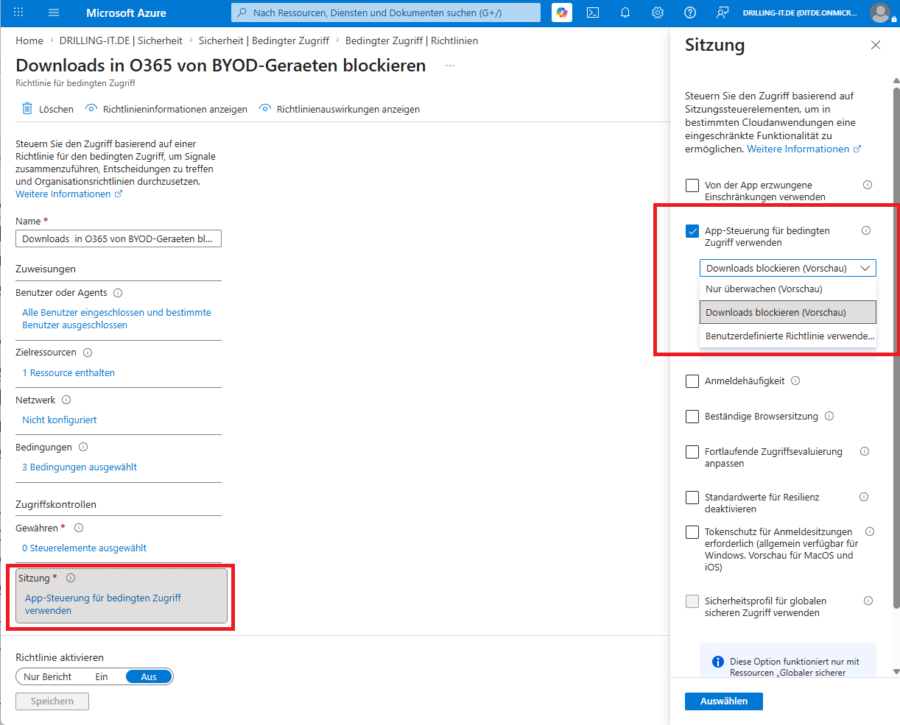
Task: Show info tooltip for Benutzer oder Agents
Action: [x=118, y=293]
